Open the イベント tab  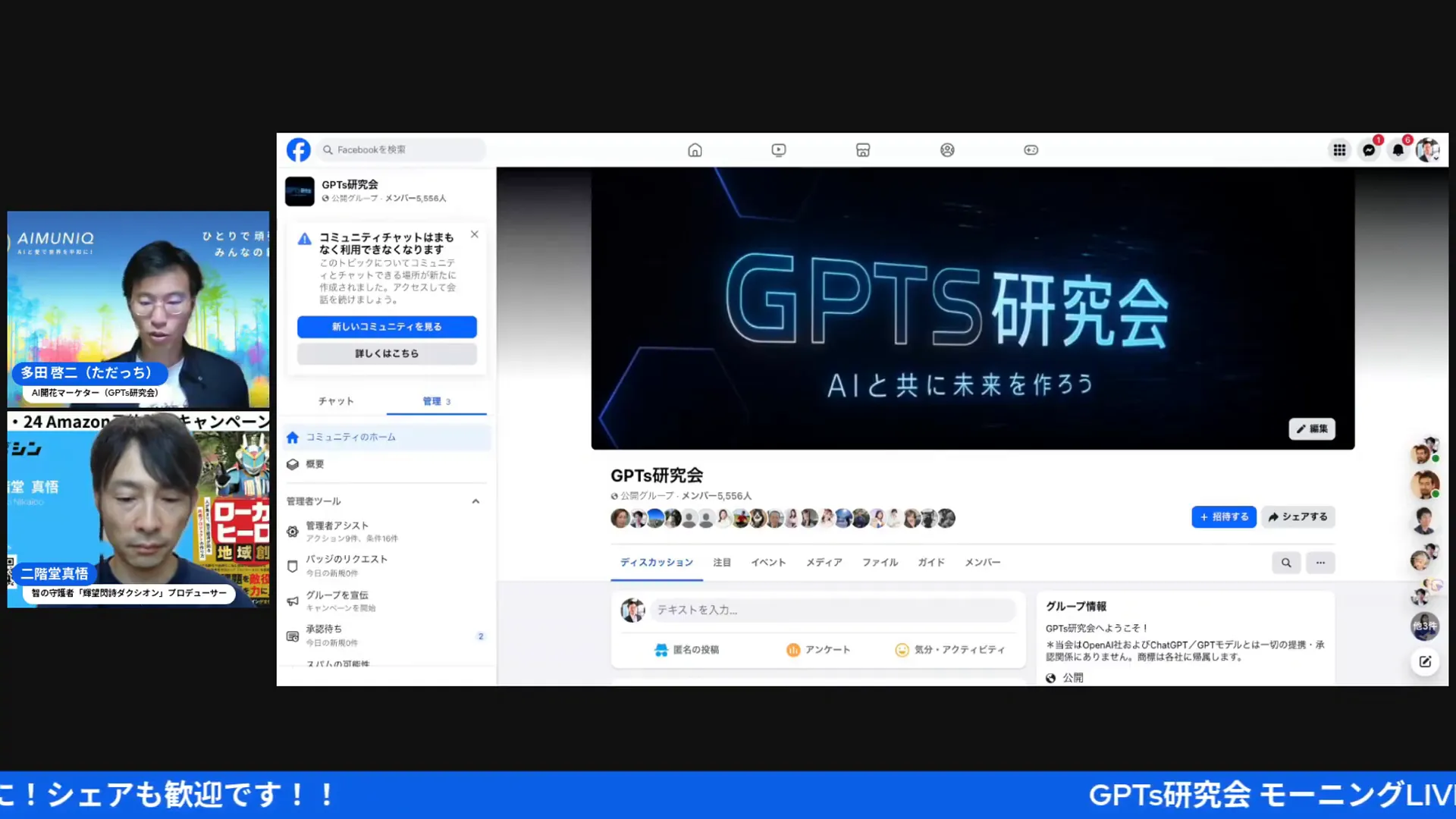768,563
